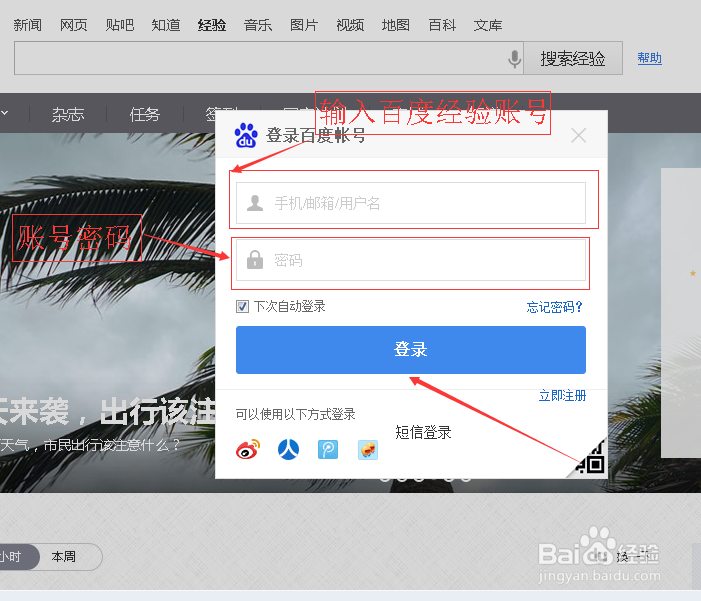The width and height of the screenshot is (701, 601).
Task: Click the blue 登录 button
Action: [411, 350]
